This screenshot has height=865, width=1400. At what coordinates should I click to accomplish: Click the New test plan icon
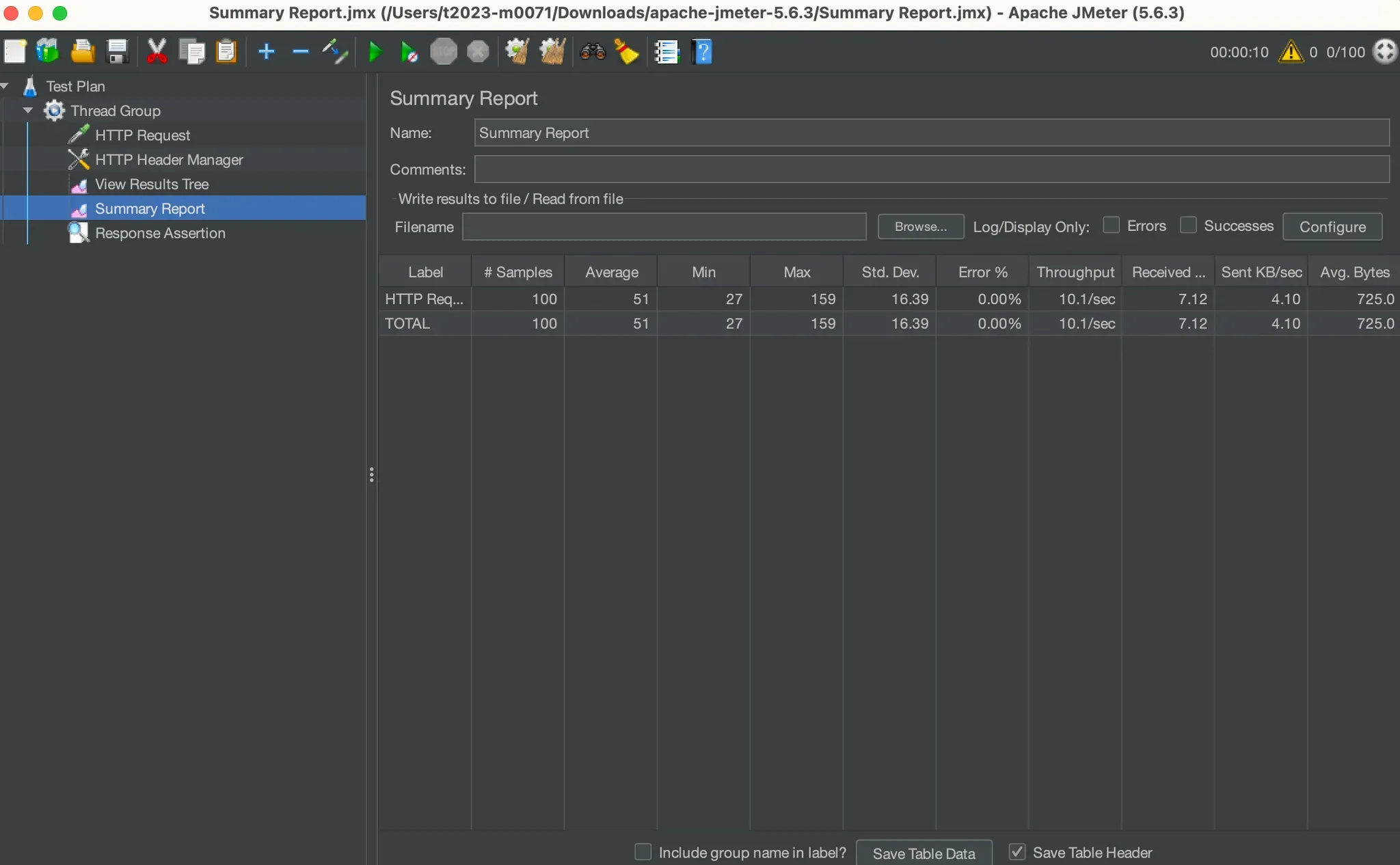15,52
